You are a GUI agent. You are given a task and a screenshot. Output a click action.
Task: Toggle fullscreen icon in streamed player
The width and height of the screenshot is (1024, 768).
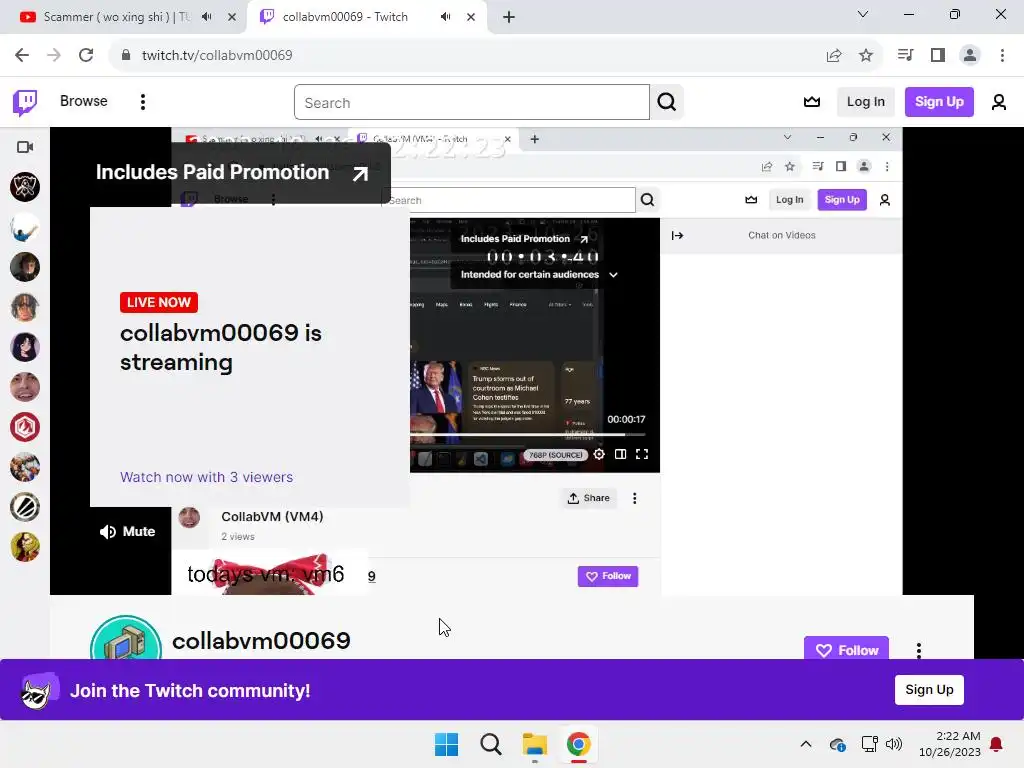coord(642,454)
